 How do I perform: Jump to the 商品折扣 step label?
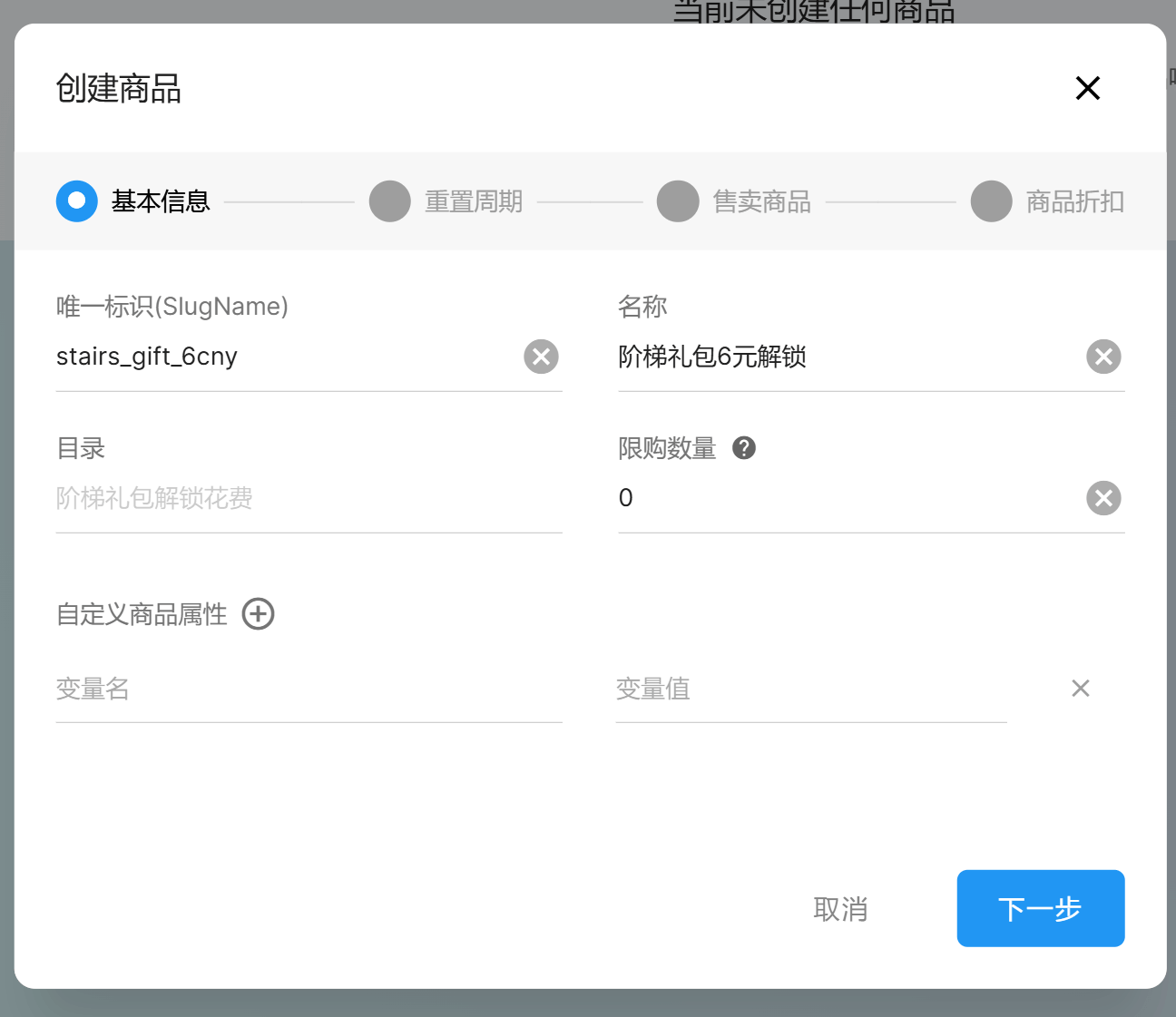click(x=1074, y=201)
